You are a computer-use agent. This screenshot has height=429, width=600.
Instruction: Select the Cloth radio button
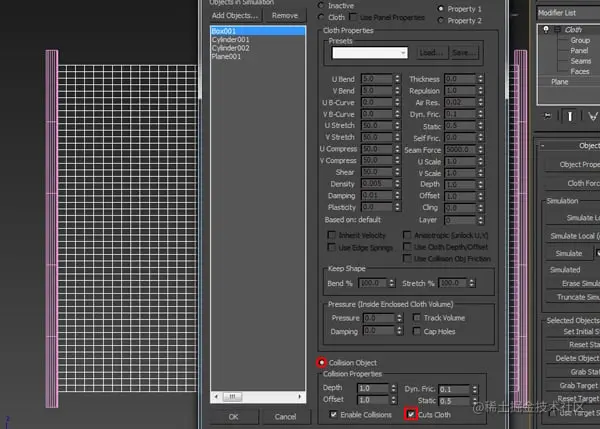[x=321, y=17]
